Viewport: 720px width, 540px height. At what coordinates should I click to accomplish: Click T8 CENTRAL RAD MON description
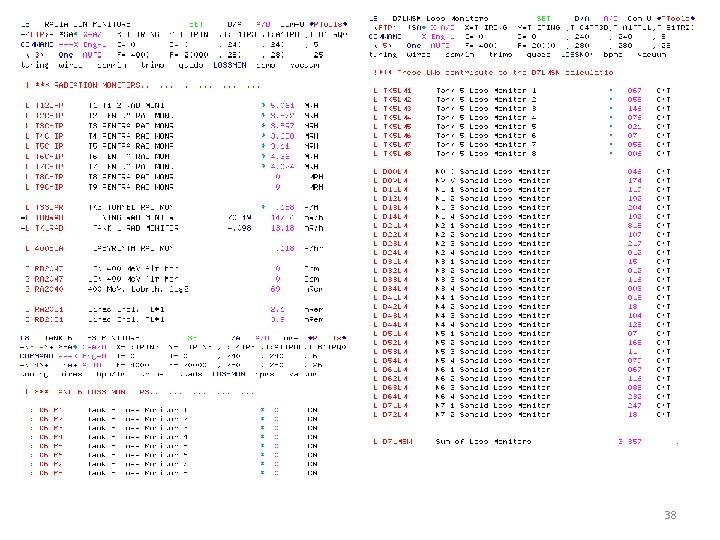131,177
